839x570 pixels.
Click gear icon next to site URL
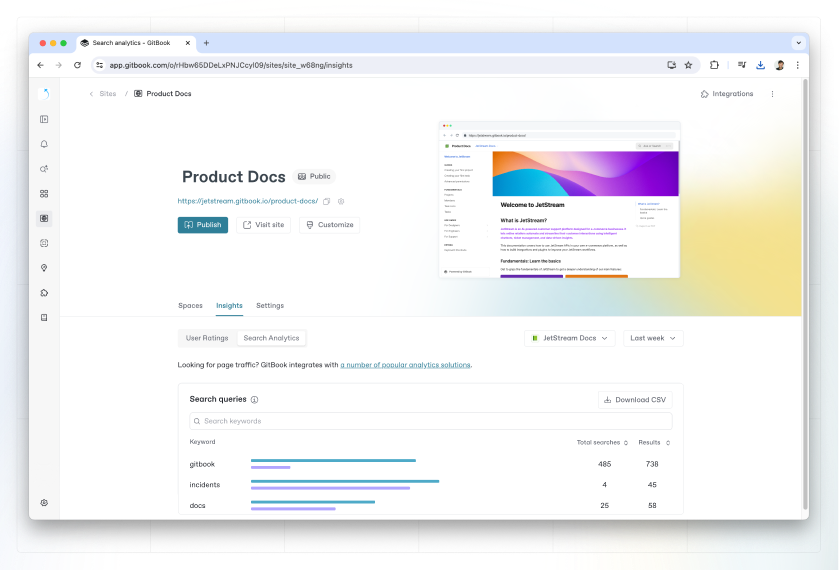(341, 201)
